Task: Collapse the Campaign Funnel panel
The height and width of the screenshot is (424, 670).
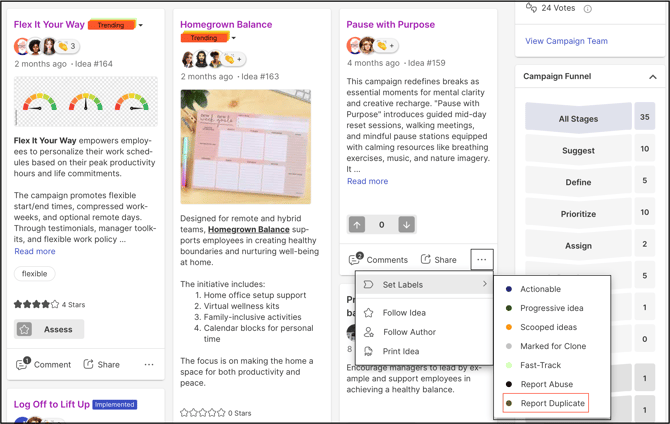Action: pyautogui.click(x=652, y=76)
